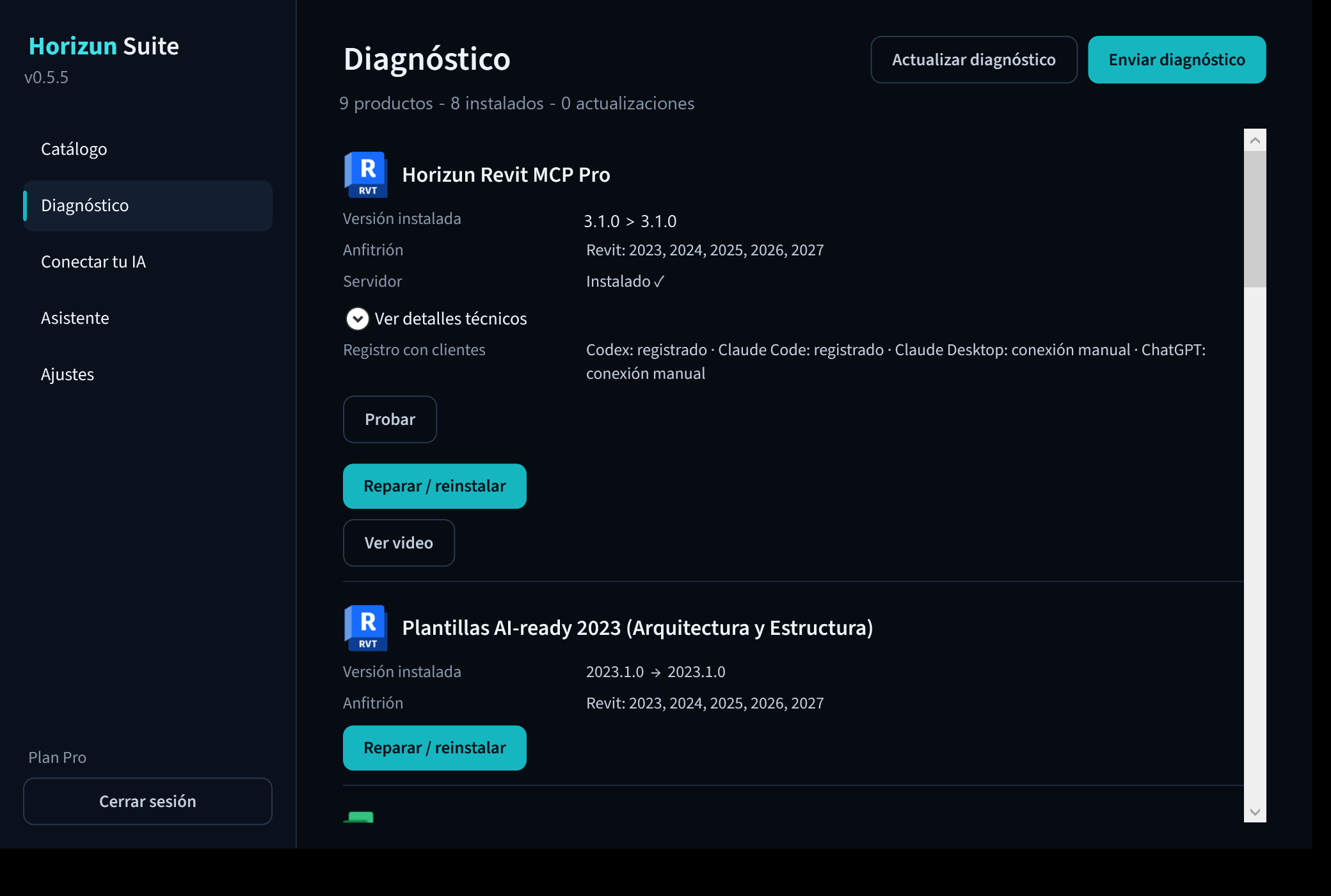Click the '3.1.0 > 3.1.0' version value
This screenshot has height=896, width=1331.
tap(630, 221)
